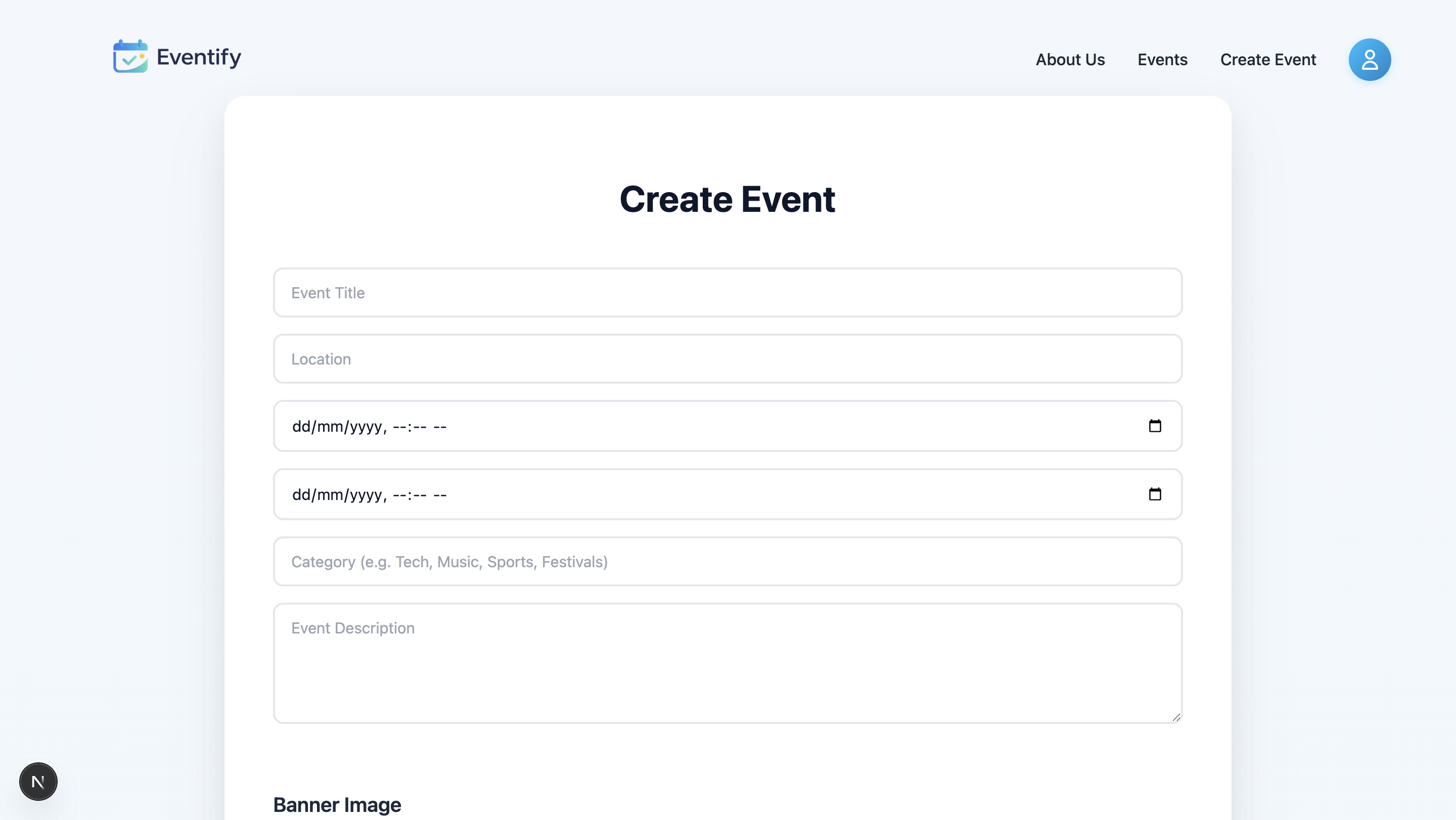Click the Next.js dev tools indicator
Screen dimensions: 1456x820
[38, 781]
